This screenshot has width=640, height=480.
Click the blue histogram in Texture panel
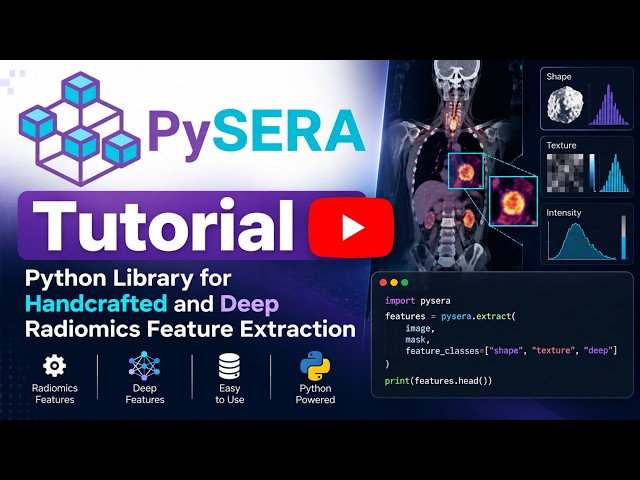click(x=615, y=173)
